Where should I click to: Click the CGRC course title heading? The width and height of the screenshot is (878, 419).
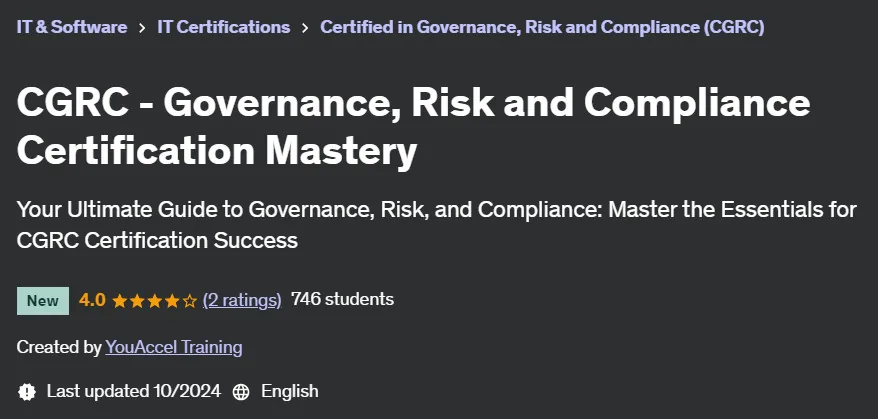click(x=414, y=127)
